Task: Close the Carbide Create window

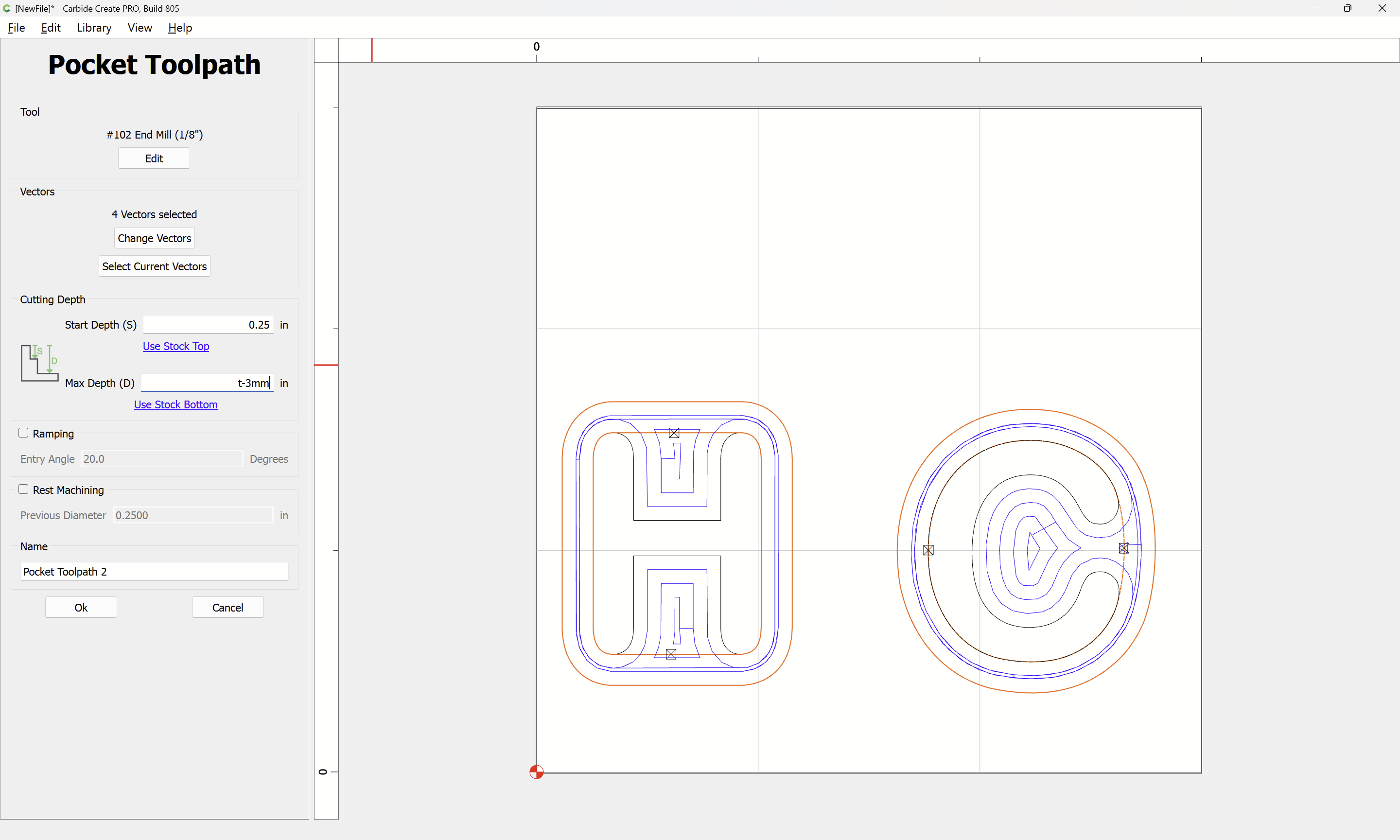Action: coord(1382,8)
